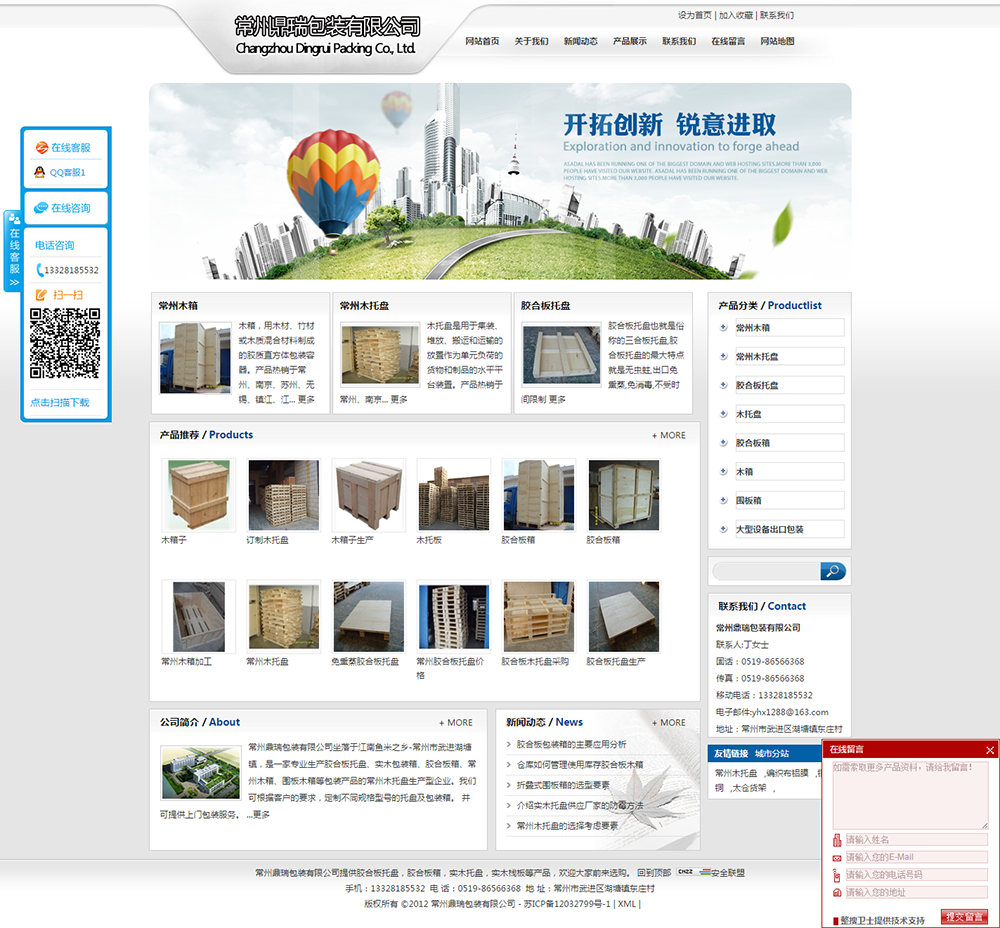Viewport: 1000px width, 928px height.
Task: Click the 请输入姓名 name input field
Action: (x=916, y=840)
